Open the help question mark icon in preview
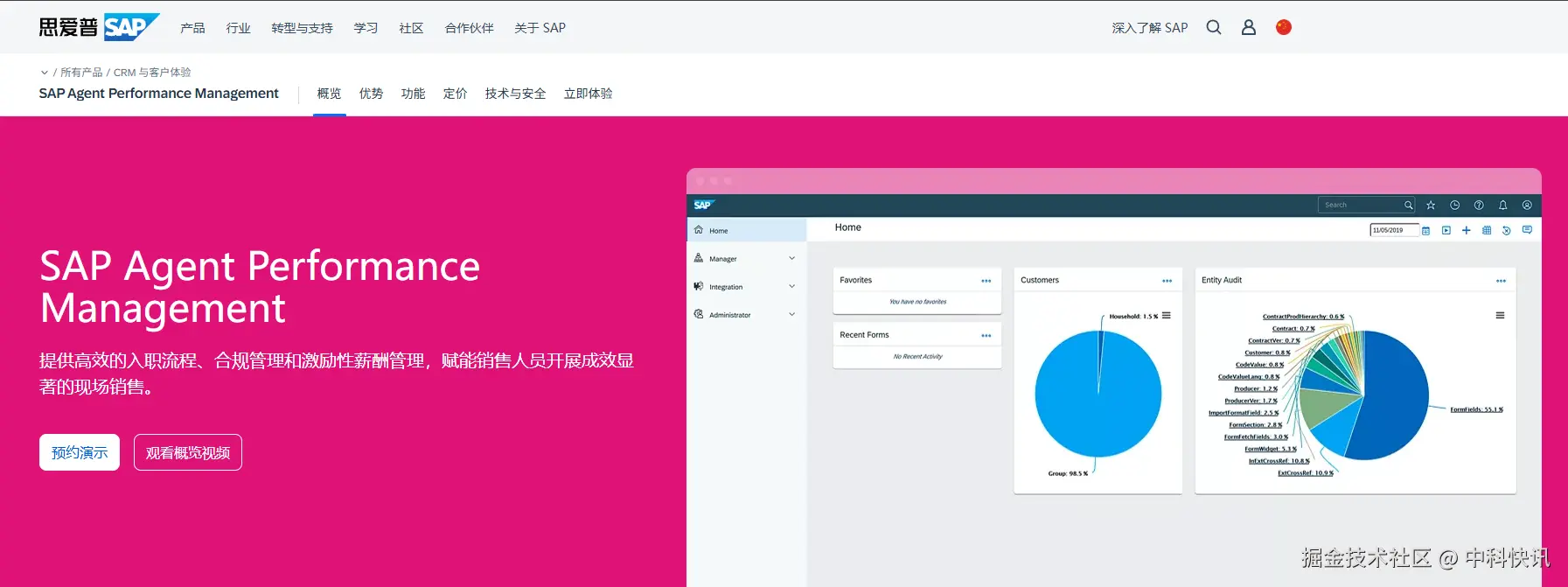 (1479, 205)
